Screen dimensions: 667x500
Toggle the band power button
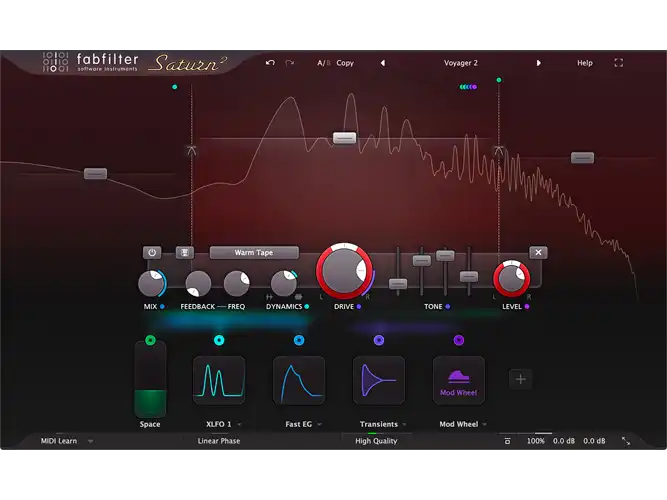152,252
